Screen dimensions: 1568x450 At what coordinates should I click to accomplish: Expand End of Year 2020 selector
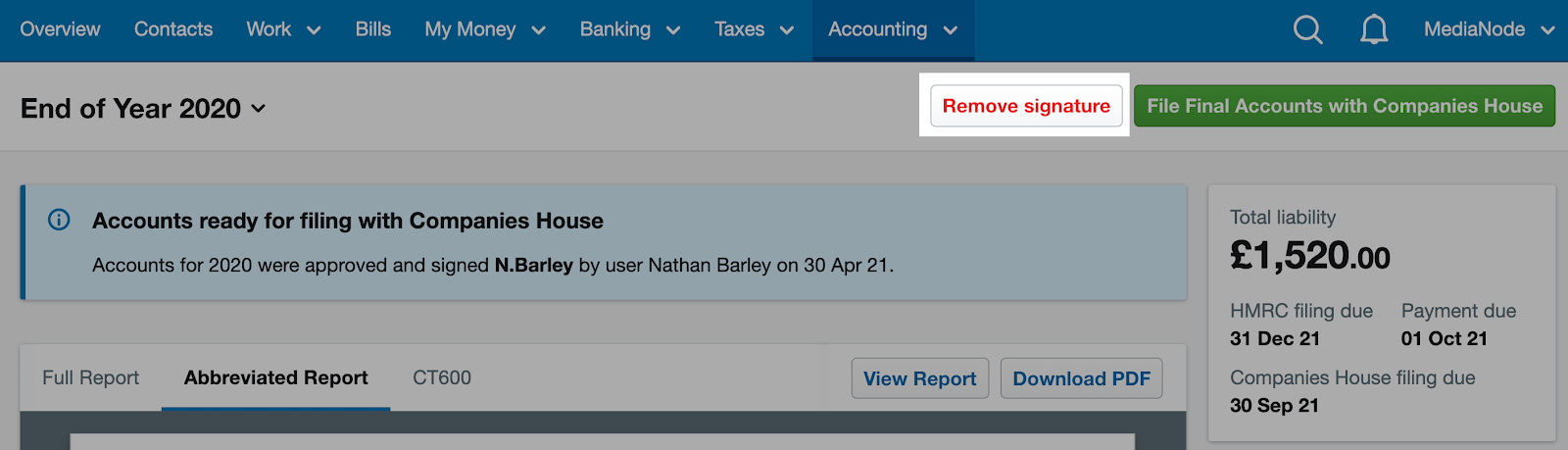[143, 108]
